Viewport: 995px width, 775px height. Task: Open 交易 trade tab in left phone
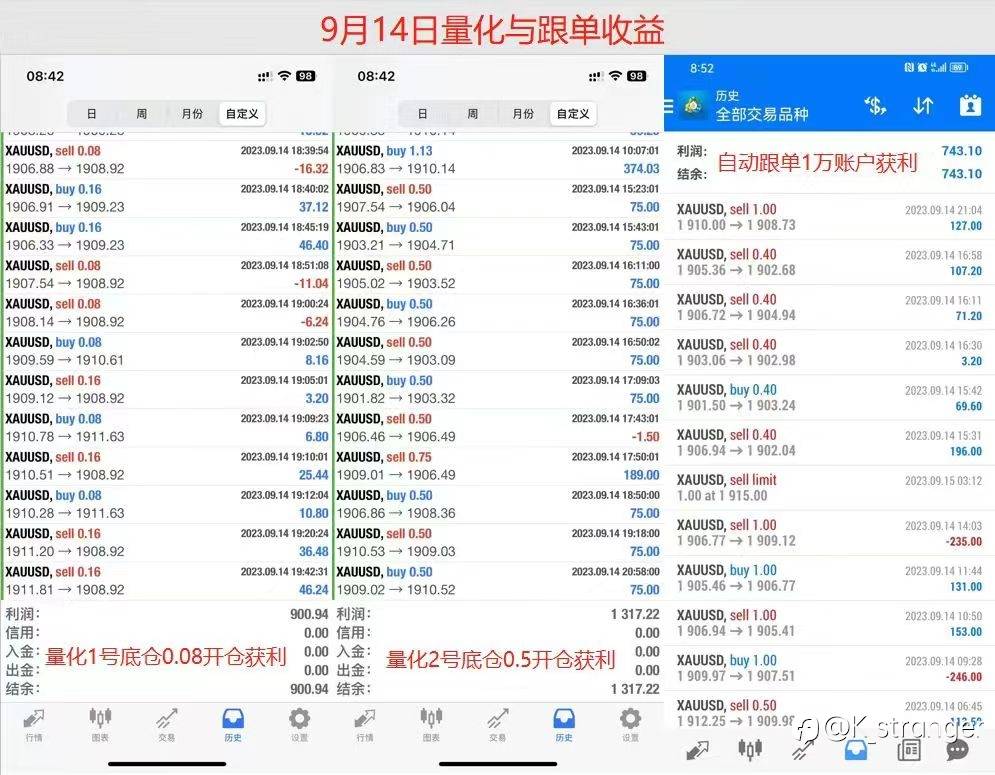(x=167, y=724)
